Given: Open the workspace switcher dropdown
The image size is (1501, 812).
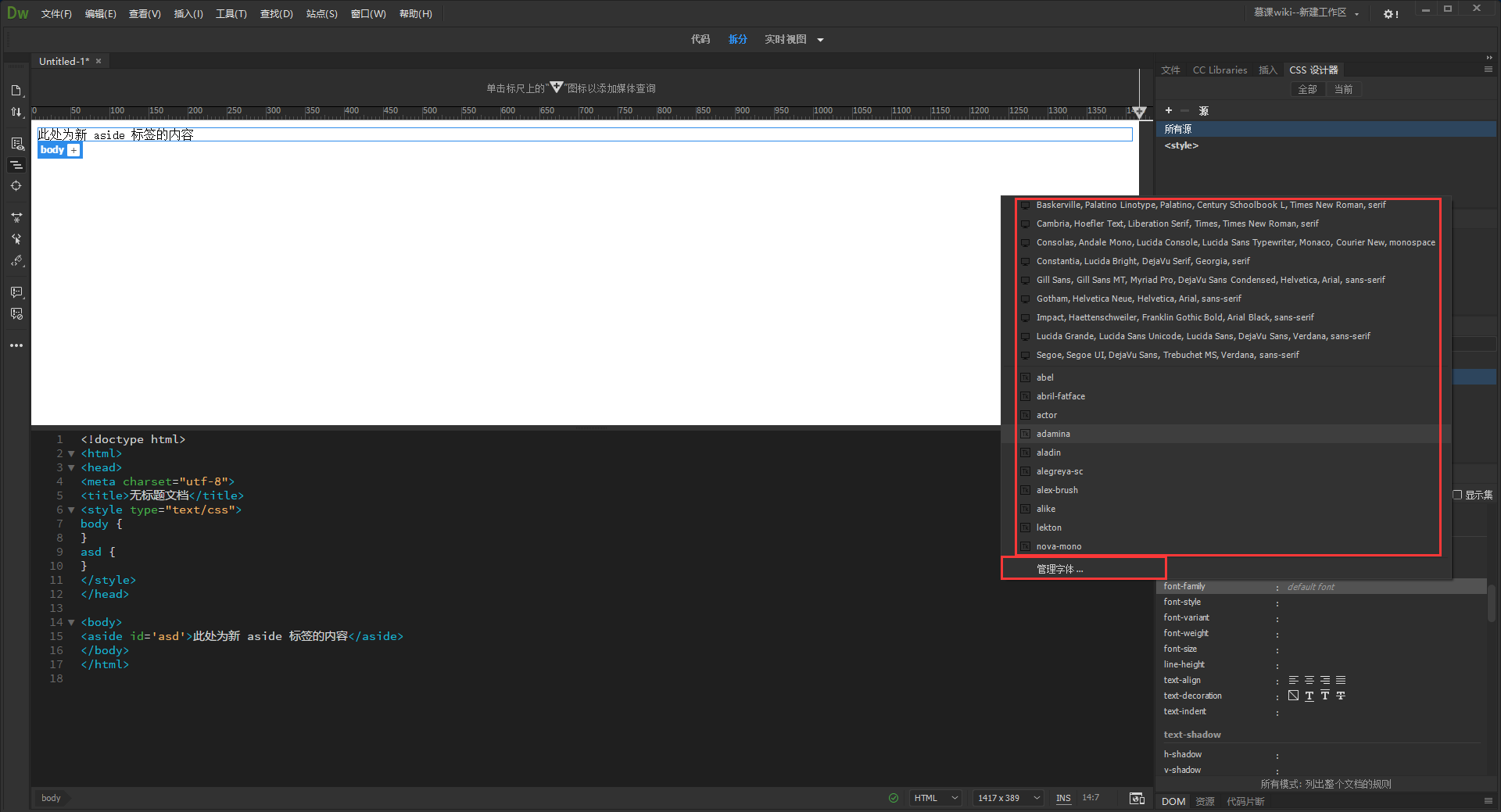Looking at the screenshot, I should (x=1307, y=13).
